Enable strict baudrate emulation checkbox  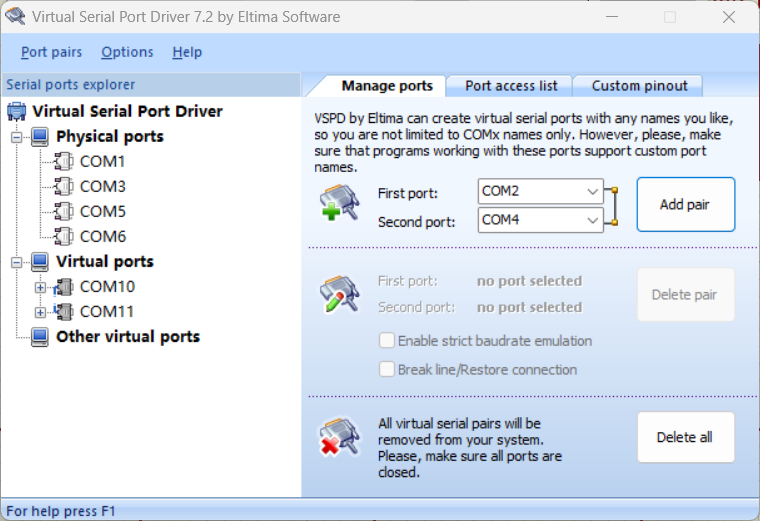(x=386, y=341)
